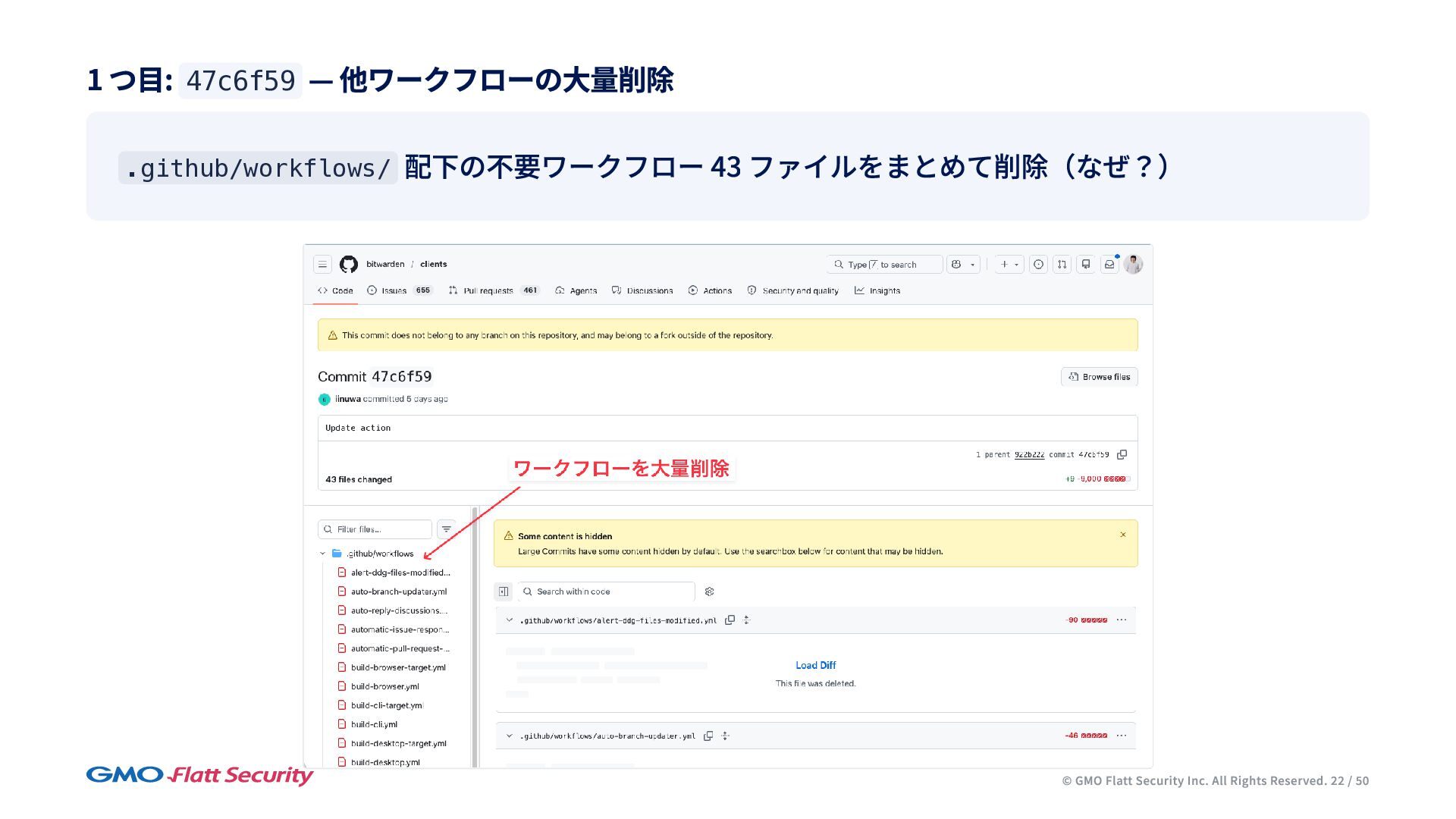This screenshot has height=819, width=1456.
Task: Copy the full commit SHA icon
Action: (1122, 455)
